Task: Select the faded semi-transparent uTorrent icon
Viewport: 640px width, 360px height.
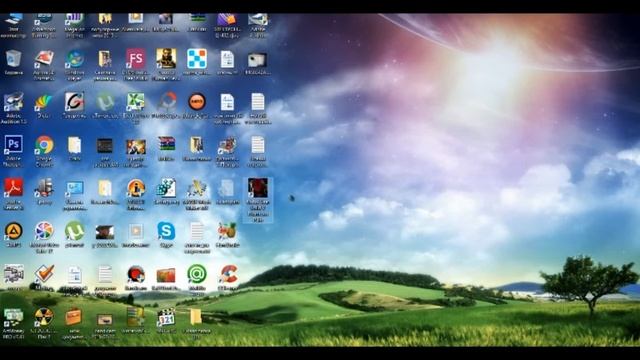Action: (x=105, y=102)
